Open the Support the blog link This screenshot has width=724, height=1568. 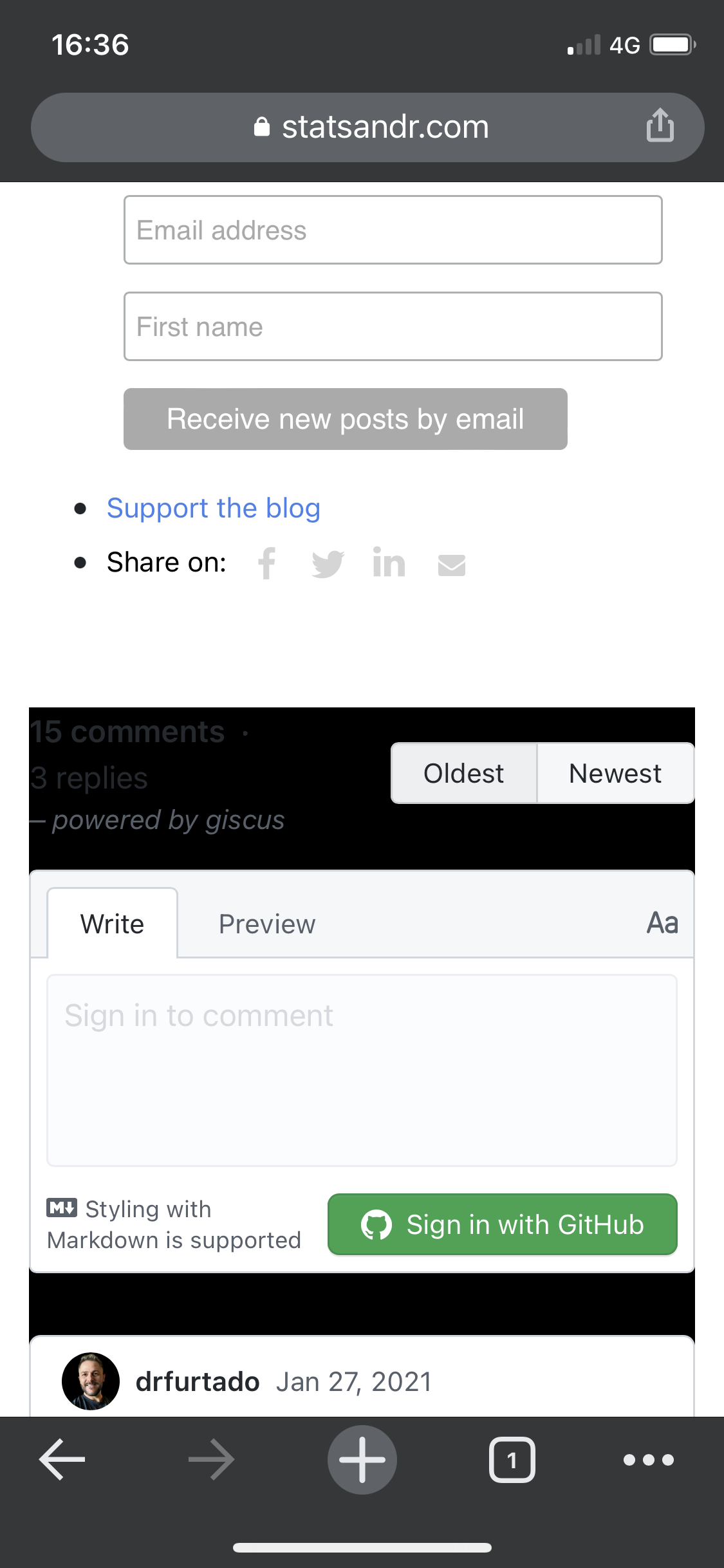tap(214, 508)
